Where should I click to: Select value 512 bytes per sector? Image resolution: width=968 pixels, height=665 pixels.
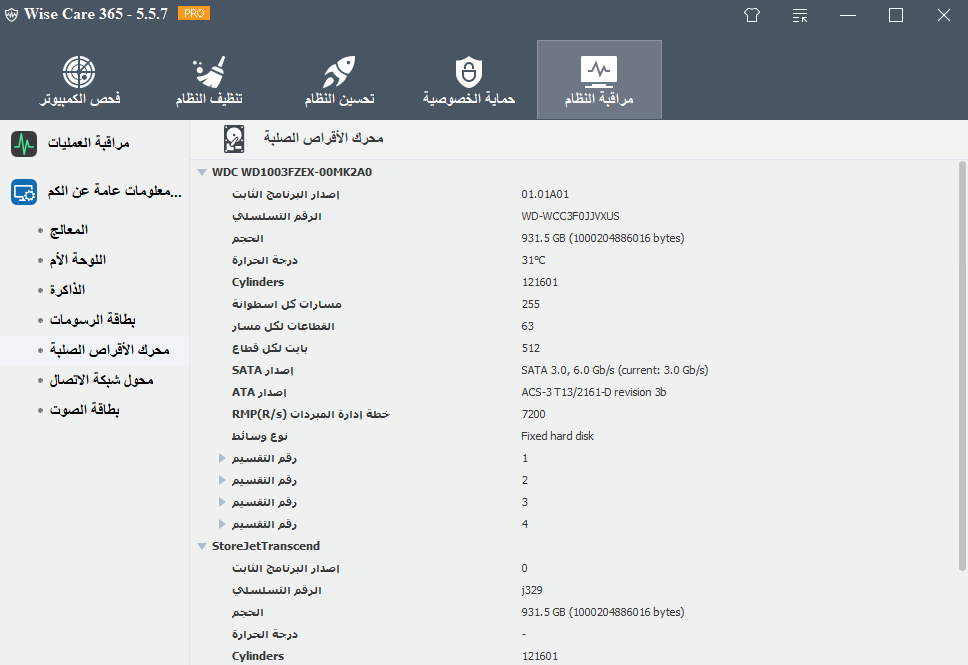[530, 348]
